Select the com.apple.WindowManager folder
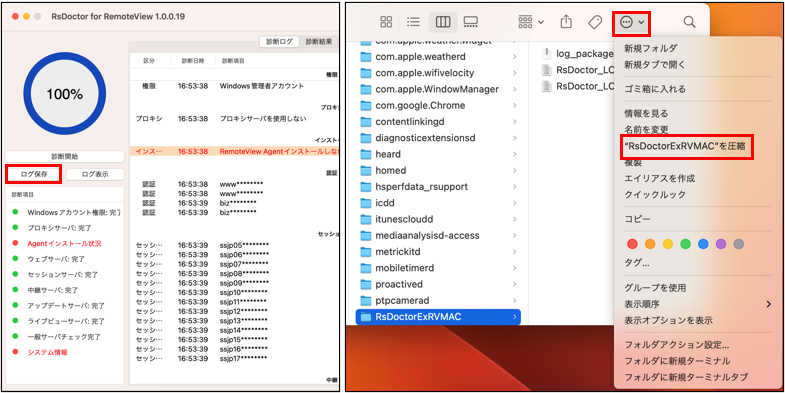Screen dimensions: 785x393 click(438, 89)
